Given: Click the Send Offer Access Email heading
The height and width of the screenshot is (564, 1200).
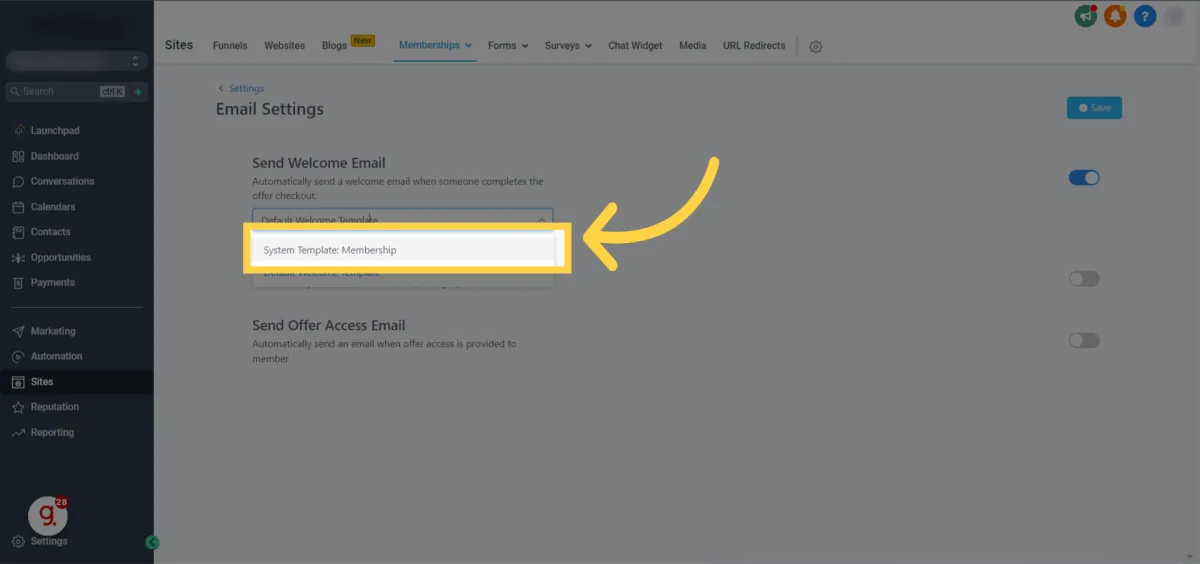Looking at the screenshot, I should click(x=329, y=326).
